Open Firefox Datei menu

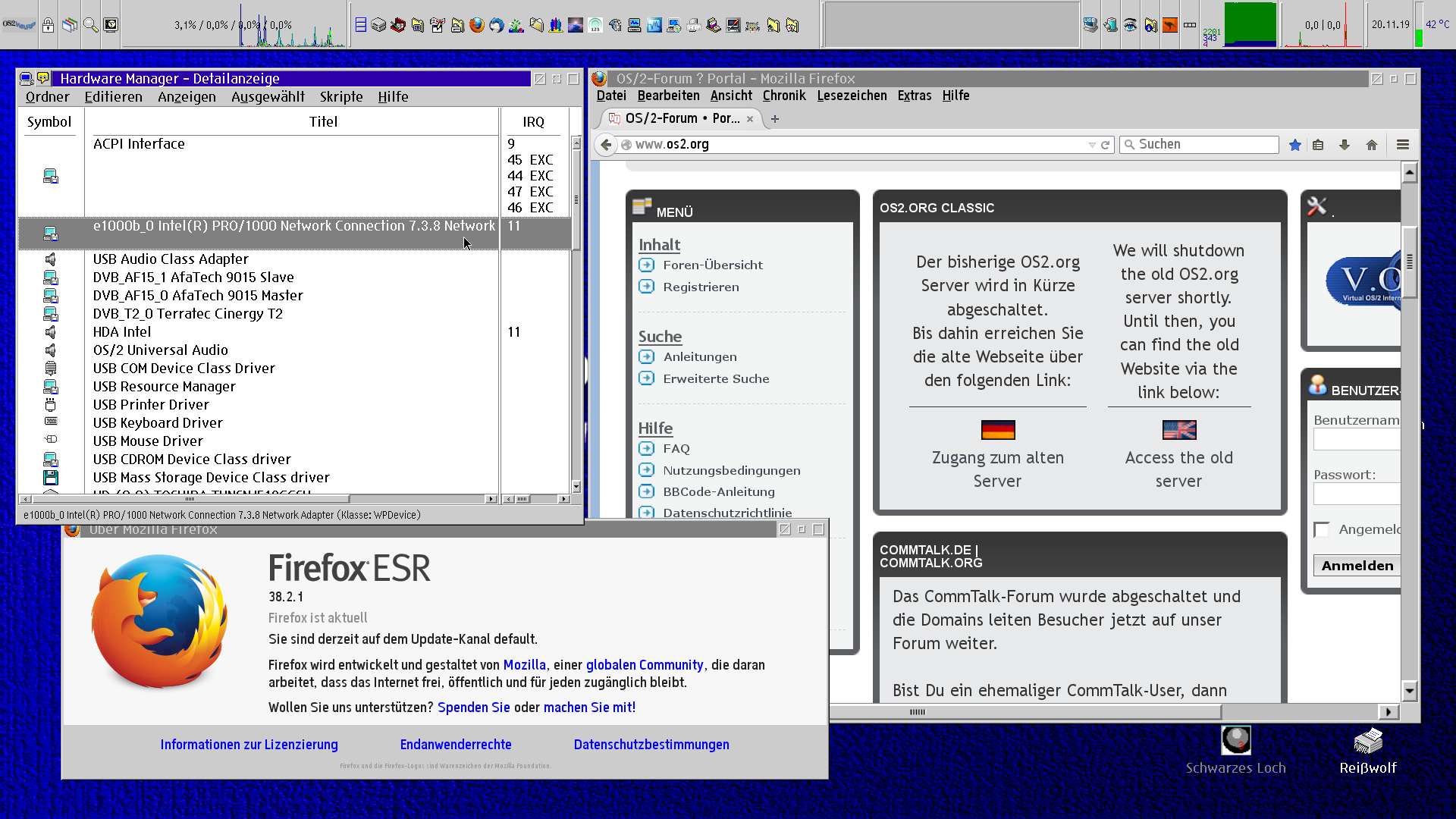(611, 96)
